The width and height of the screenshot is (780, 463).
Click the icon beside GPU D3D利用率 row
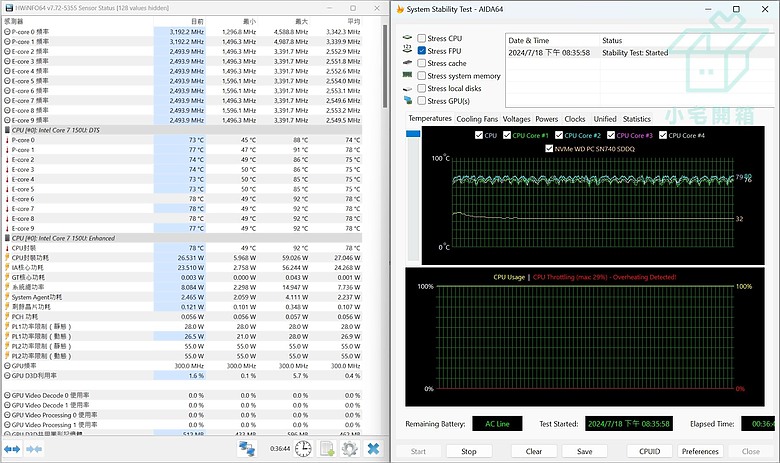click(7, 375)
